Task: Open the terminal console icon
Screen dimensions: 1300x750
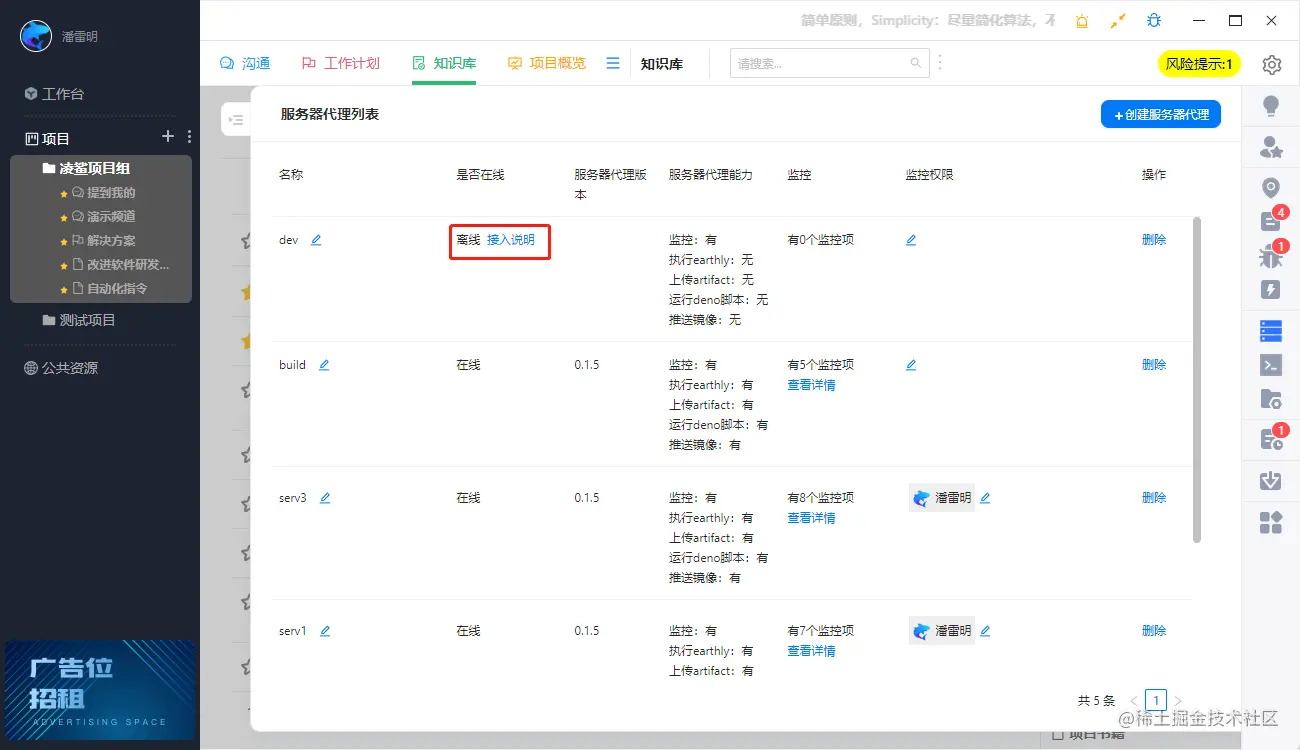Action: (1271, 365)
